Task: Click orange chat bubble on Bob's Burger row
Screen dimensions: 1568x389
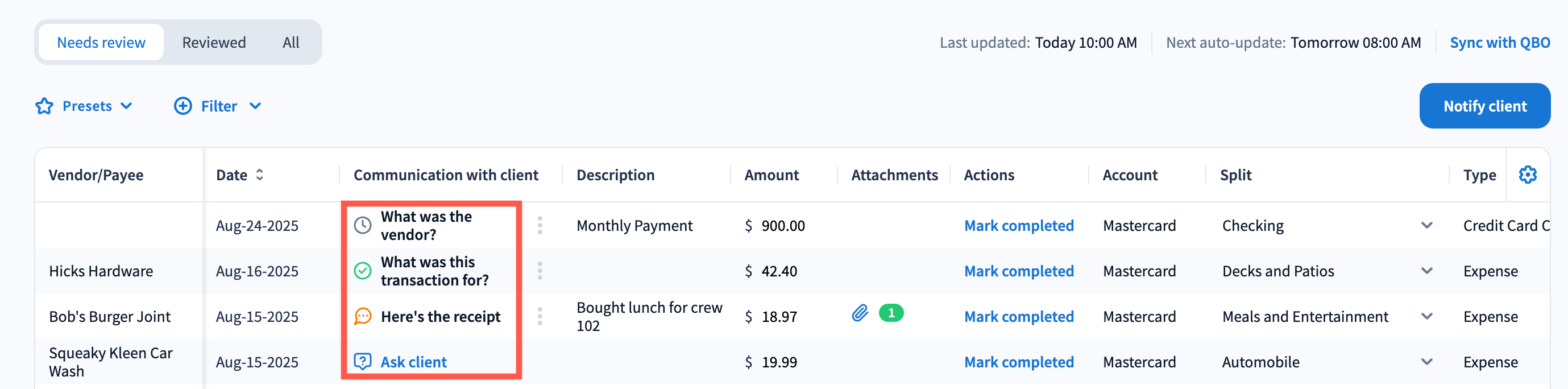Action: [x=363, y=317]
